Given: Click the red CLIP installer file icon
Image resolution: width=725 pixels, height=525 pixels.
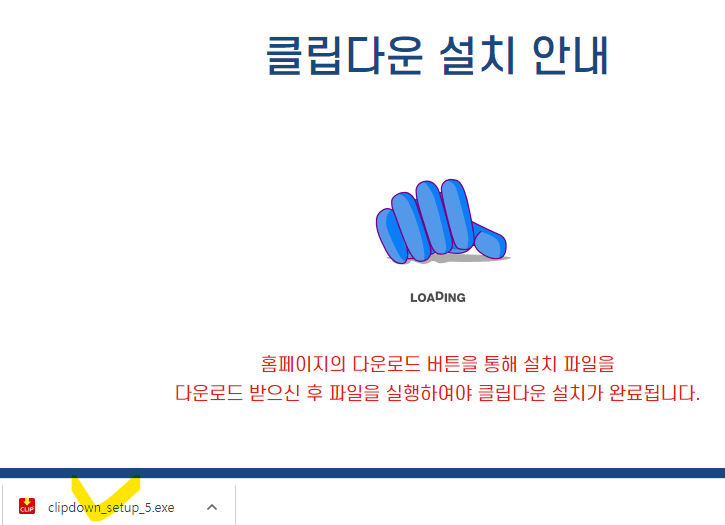Looking at the screenshot, I should (27, 506).
